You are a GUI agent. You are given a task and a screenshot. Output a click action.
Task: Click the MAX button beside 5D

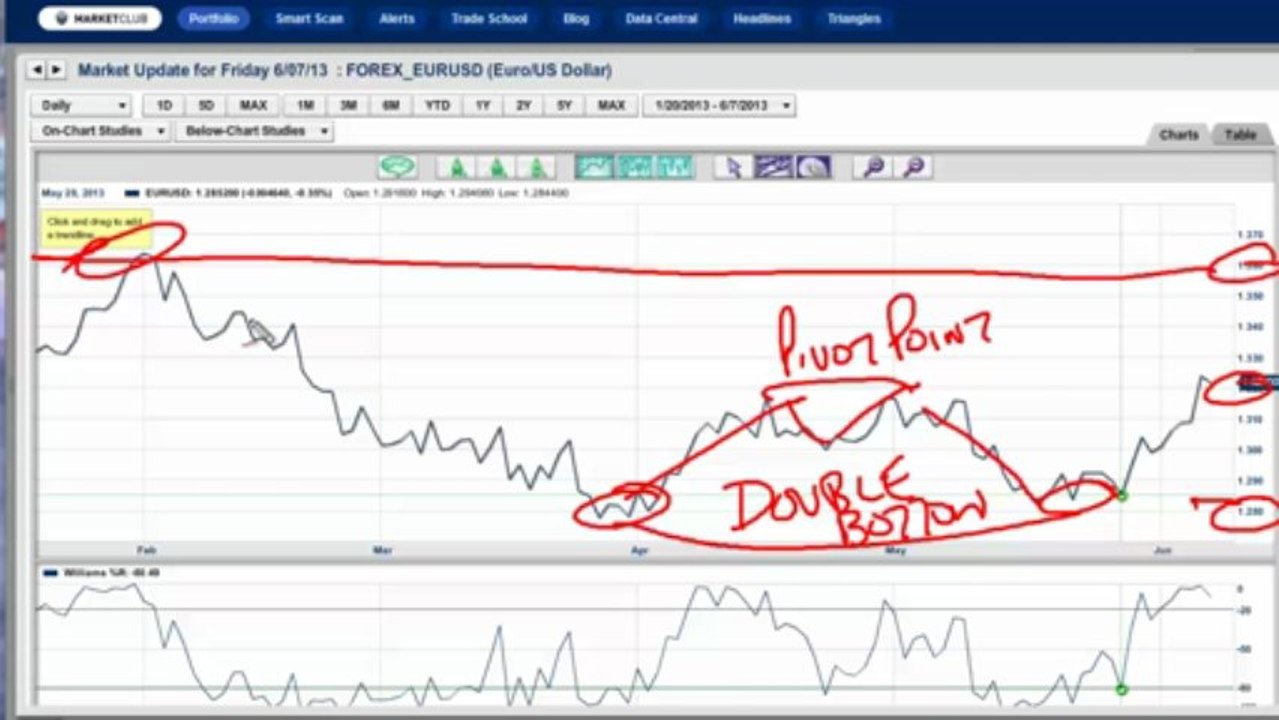pos(253,105)
